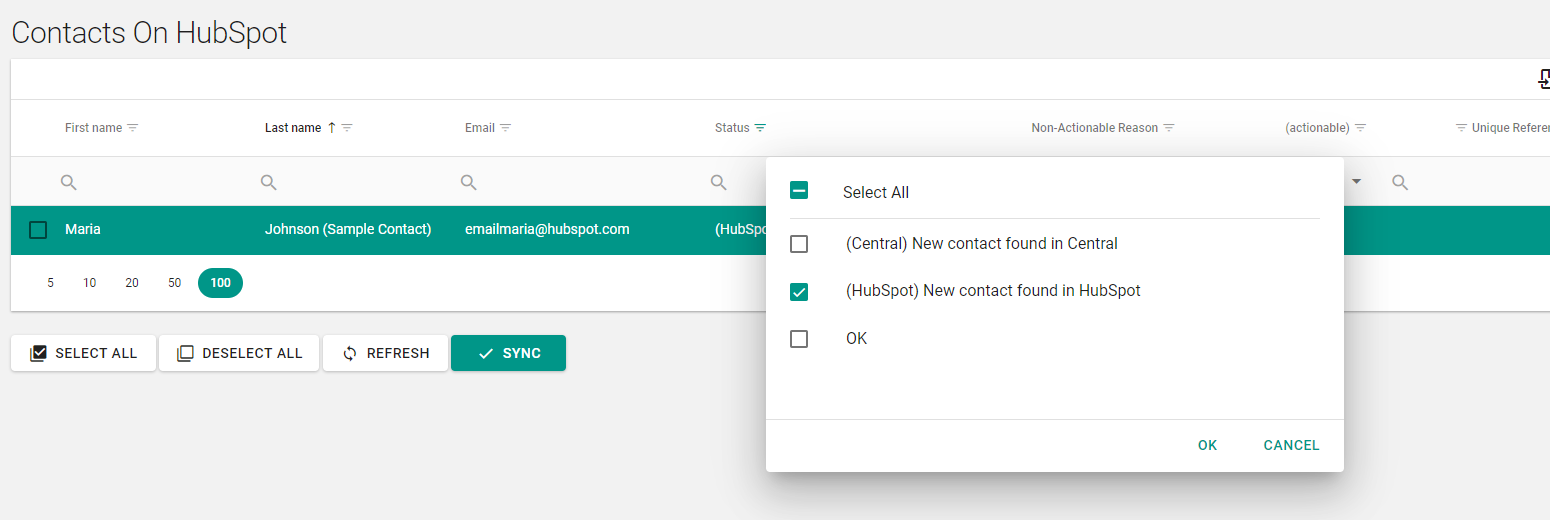Image resolution: width=1550 pixels, height=520 pixels.
Task: Click the Johnson (Sample Contact) cell
Action: 348,230
